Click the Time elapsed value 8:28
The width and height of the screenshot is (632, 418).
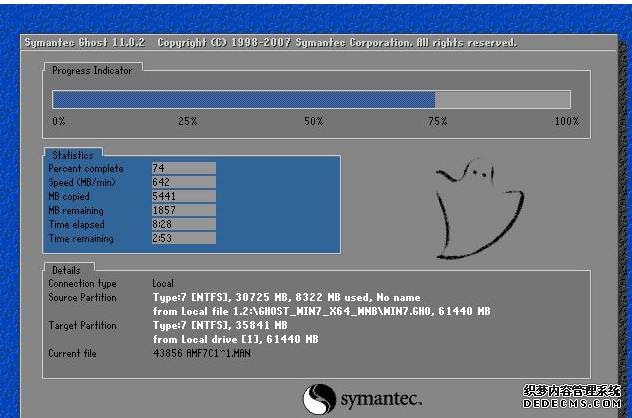pos(183,224)
